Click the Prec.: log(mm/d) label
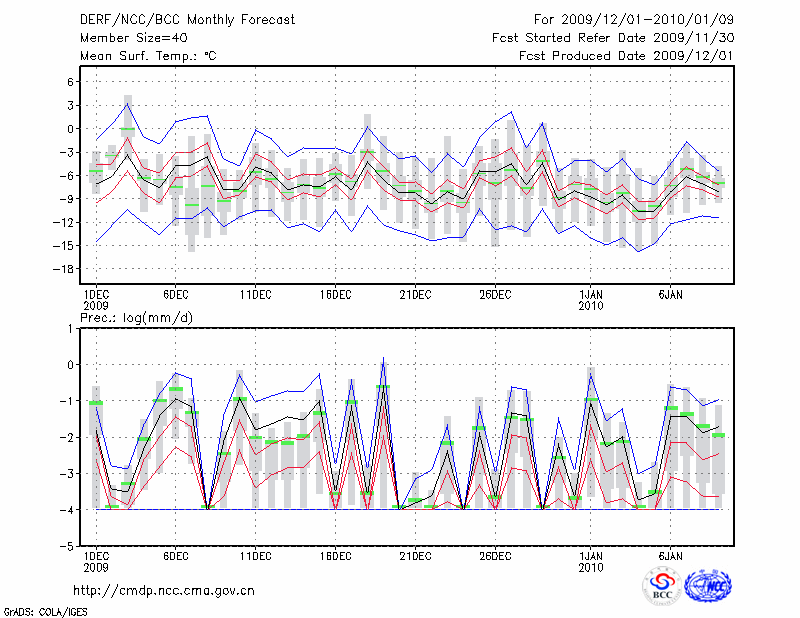800x618 pixels. [x=134, y=318]
